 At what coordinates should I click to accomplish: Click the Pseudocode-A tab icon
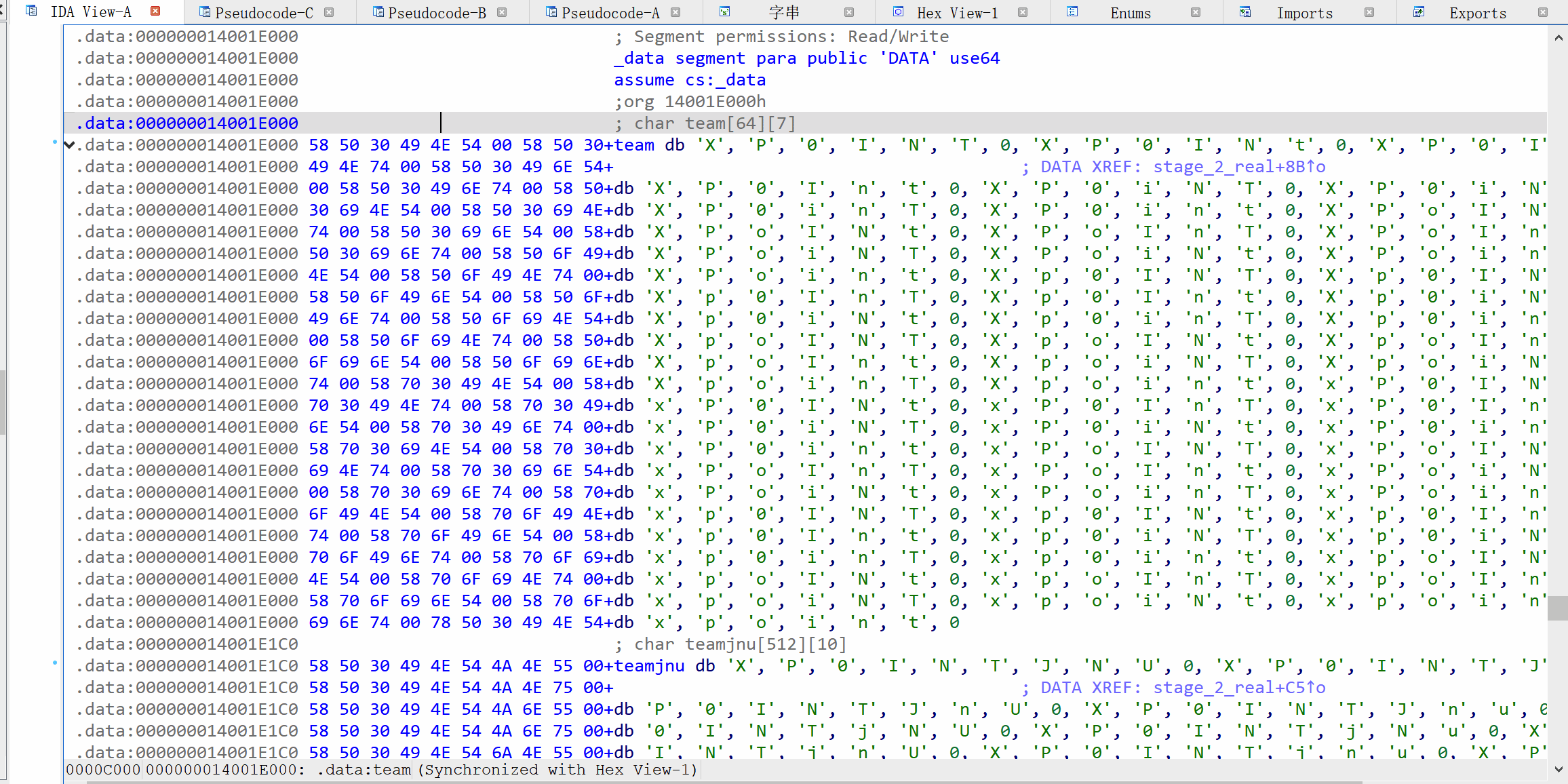point(551,12)
